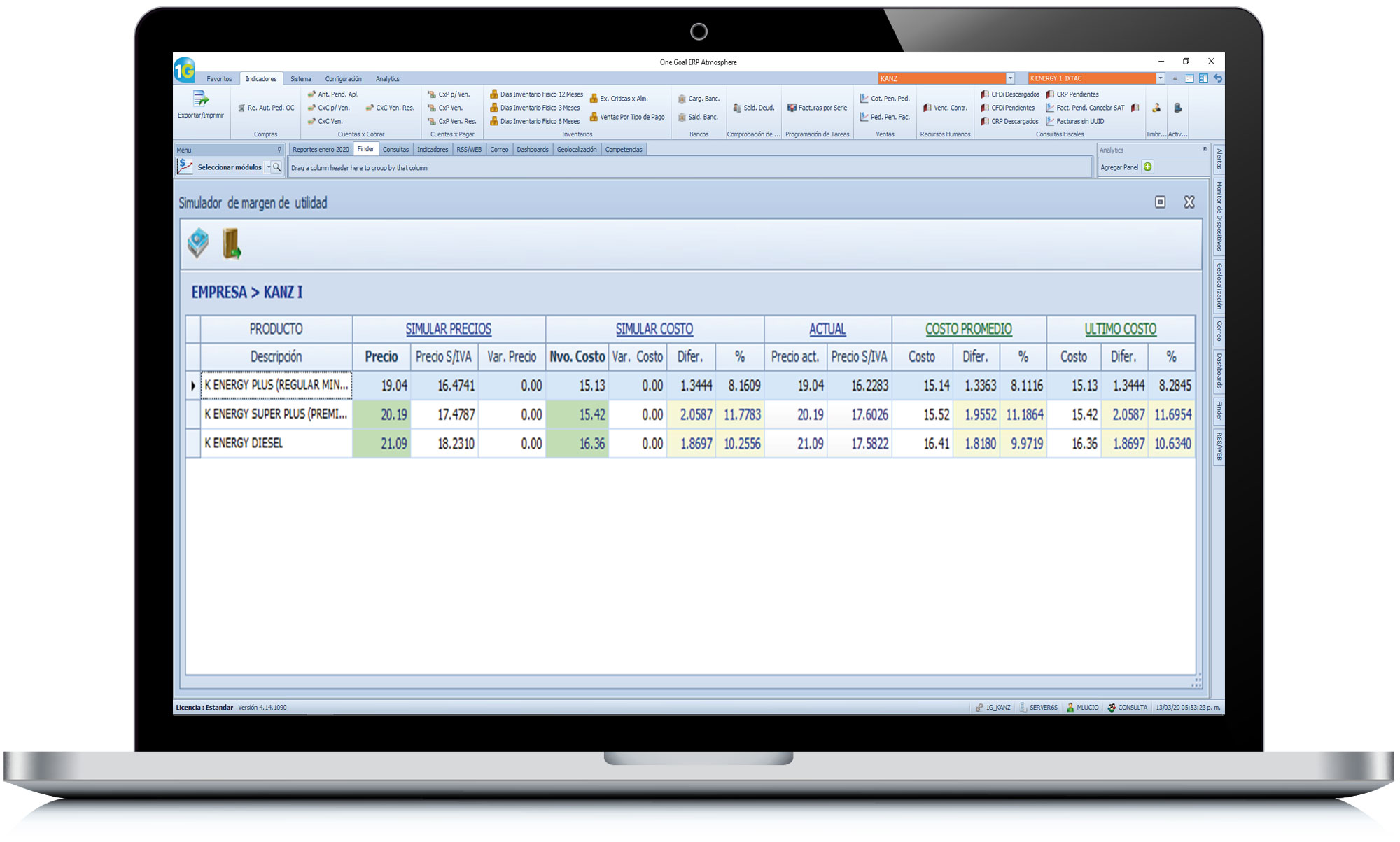Open Fact. Pend. Cancelar SAT query
This screenshot has width=1400, height=842.
tap(1085, 108)
